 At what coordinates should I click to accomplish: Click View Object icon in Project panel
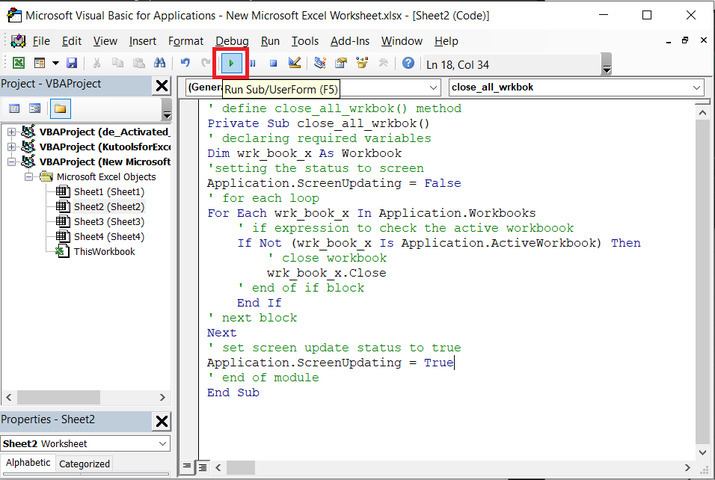pyautogui.click(x=35, y=108)
